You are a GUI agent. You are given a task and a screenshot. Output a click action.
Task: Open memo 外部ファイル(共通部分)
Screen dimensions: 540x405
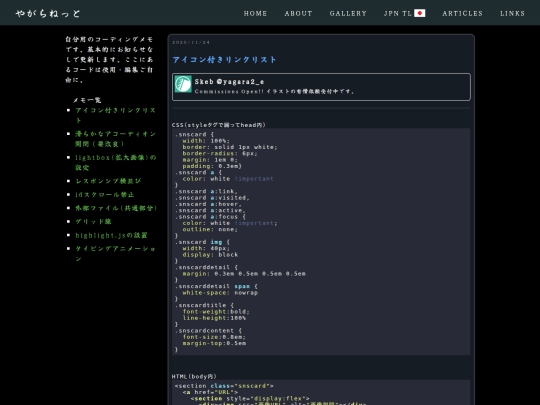116,208
